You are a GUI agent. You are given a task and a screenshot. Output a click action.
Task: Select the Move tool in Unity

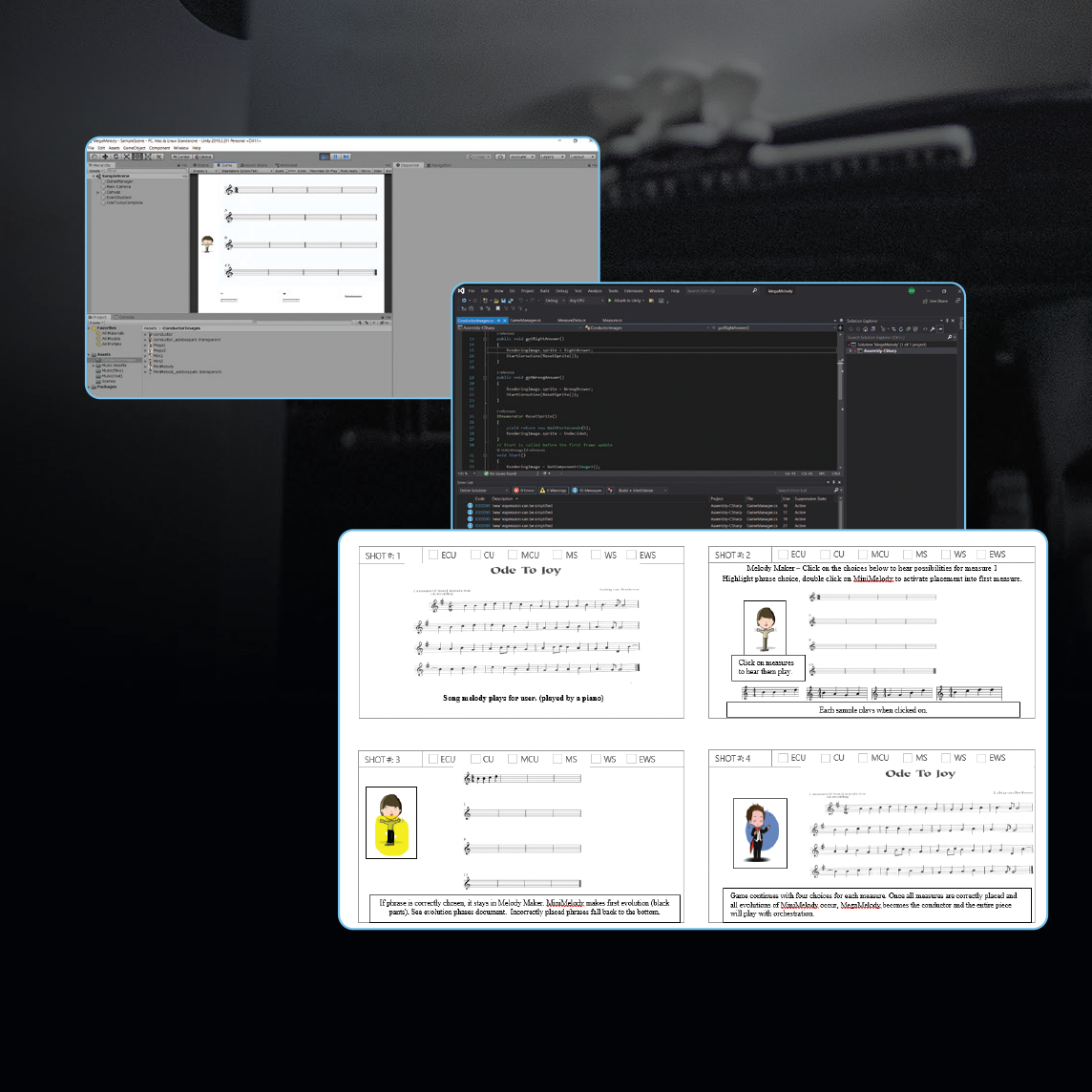[x=105, y=157]
